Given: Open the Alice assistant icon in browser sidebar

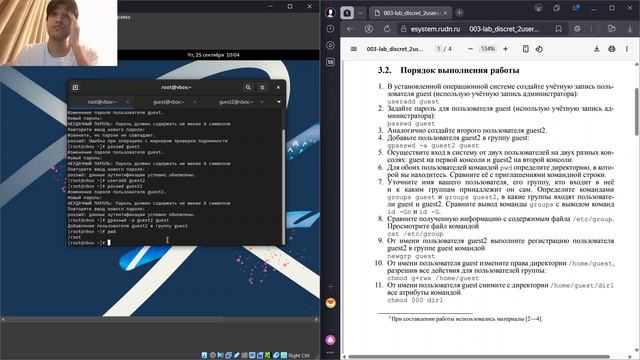Looking at the screenshot, I should pyautogui.click(x=330, y=340).
